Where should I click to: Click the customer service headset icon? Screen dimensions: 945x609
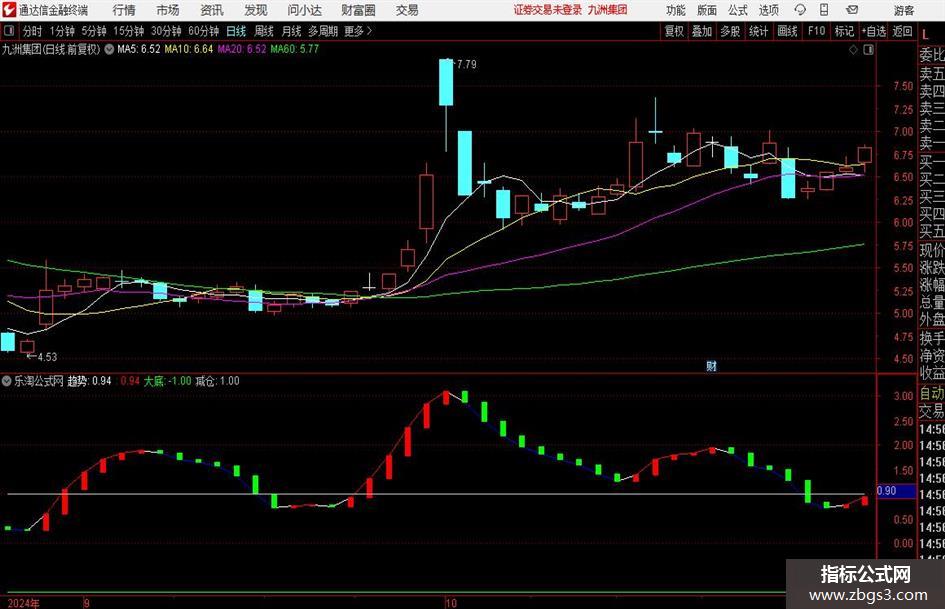tap(800, 10)
